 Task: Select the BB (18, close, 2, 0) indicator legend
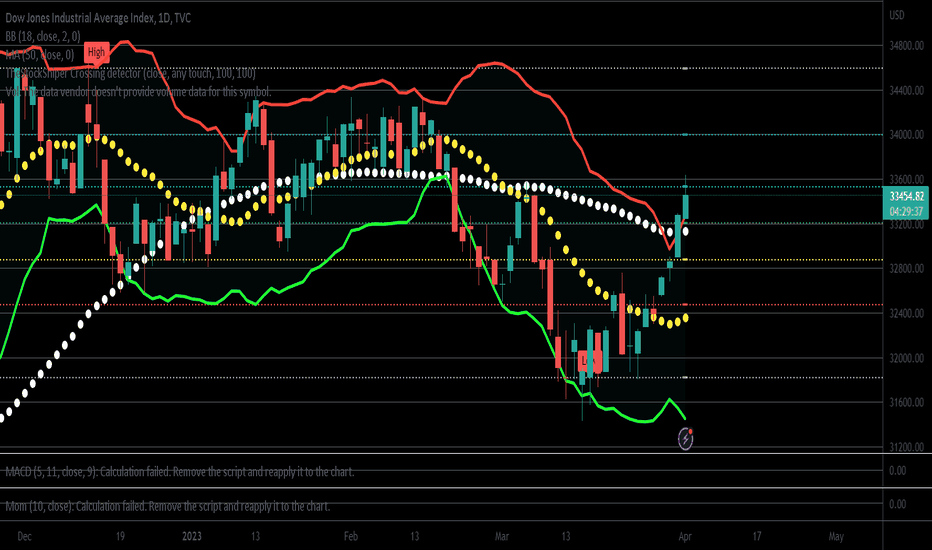click(x=43, y=36)
